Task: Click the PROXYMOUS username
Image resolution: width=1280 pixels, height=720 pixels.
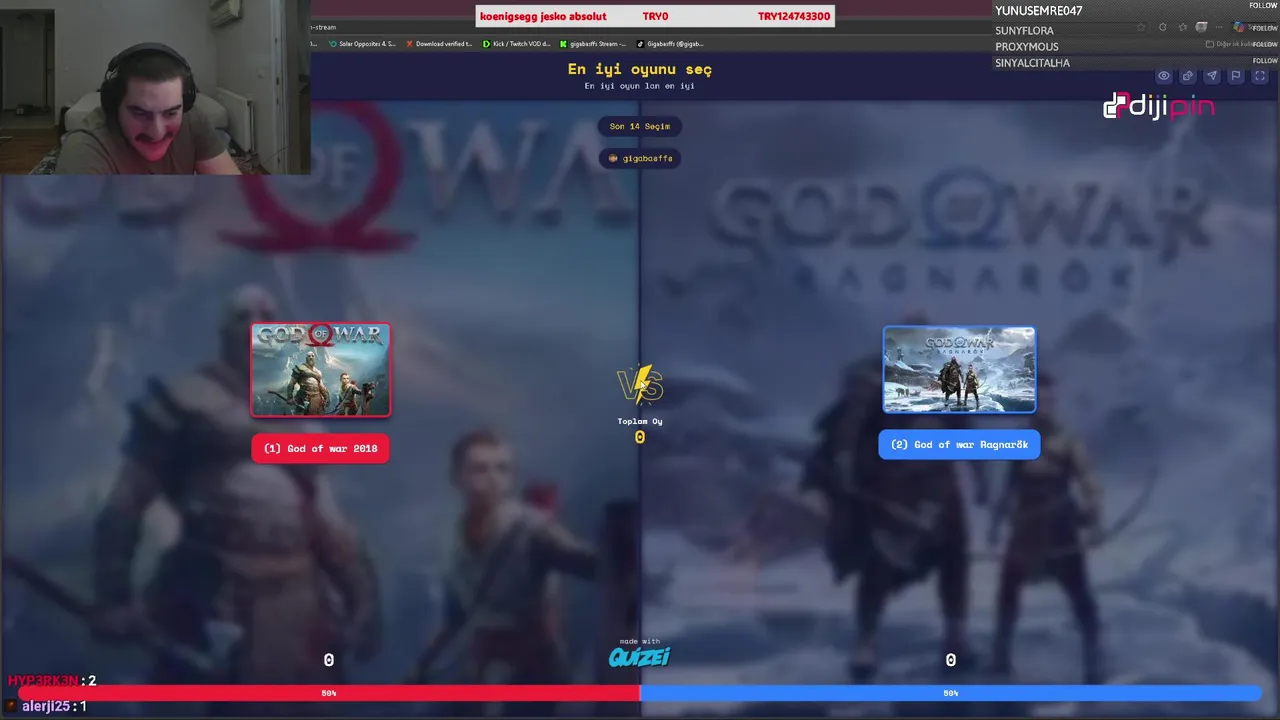Action: click(x=1027, y=47)
